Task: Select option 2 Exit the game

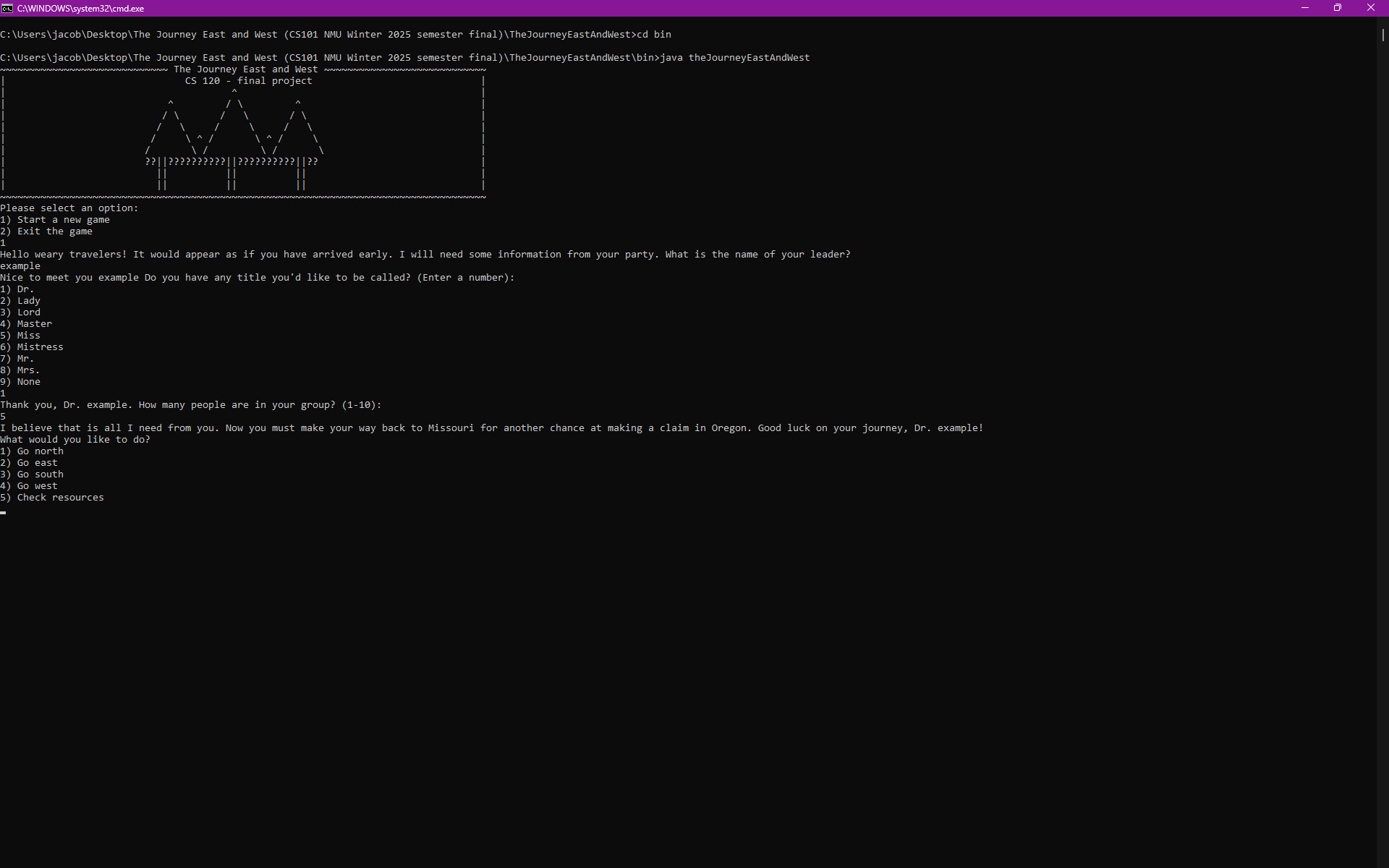Action: coord(47,231)
